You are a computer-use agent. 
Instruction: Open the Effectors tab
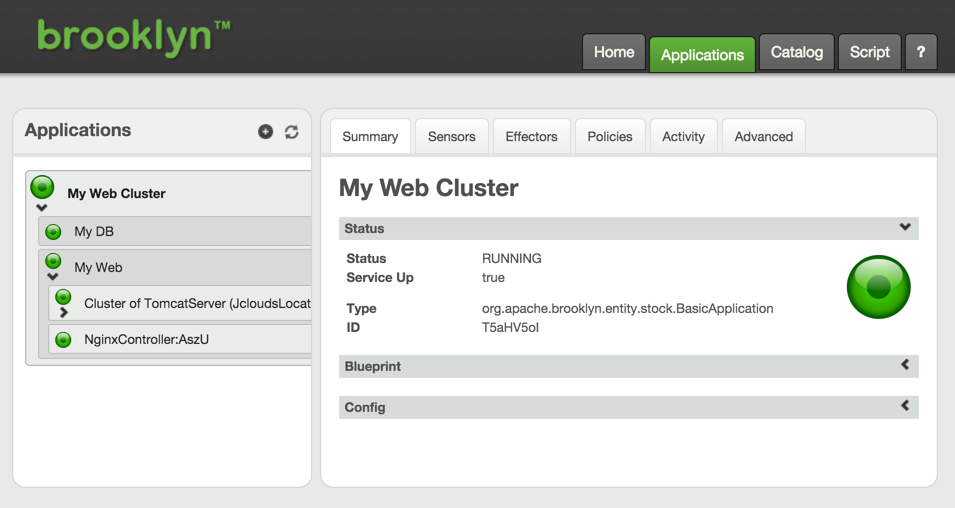[x=531, y=137]
